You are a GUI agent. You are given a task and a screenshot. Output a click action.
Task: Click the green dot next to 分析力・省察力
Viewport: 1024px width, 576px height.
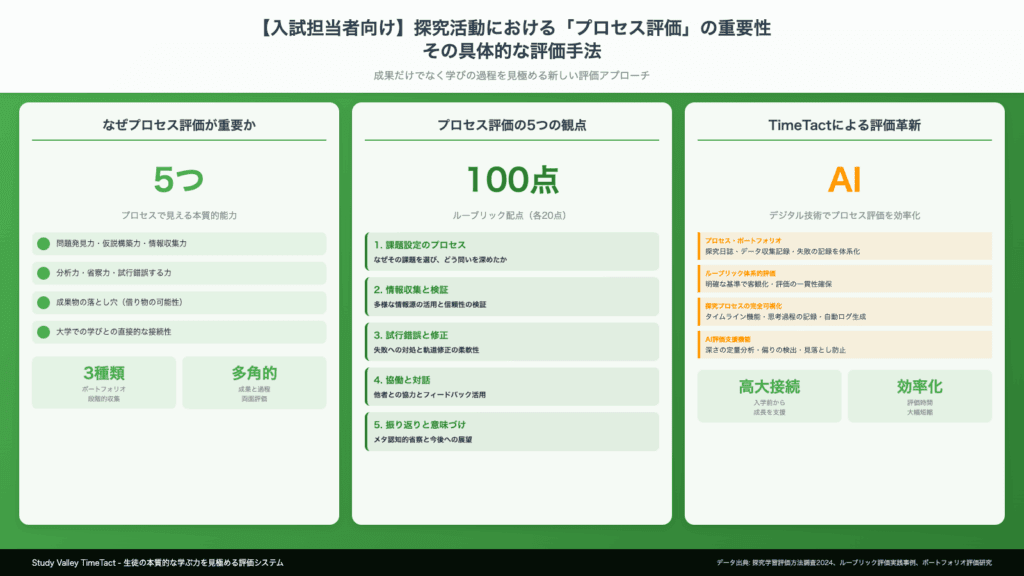43,273
